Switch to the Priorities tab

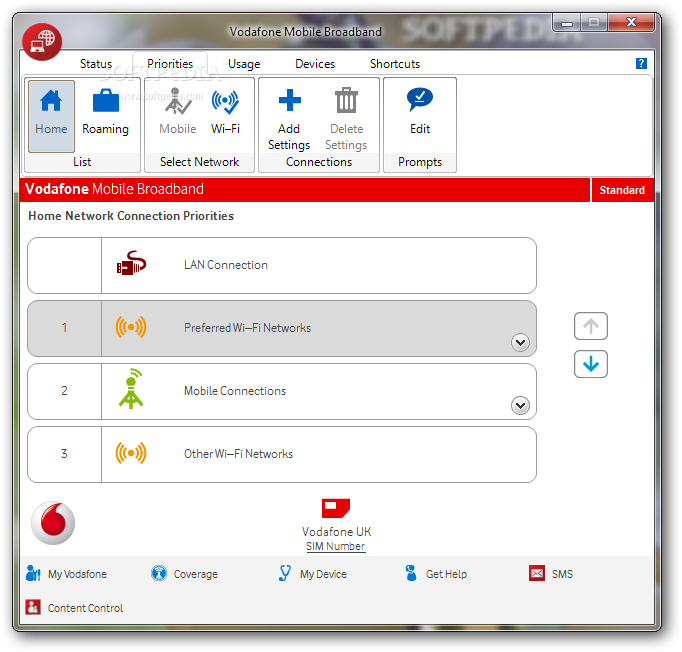point(170,64)
